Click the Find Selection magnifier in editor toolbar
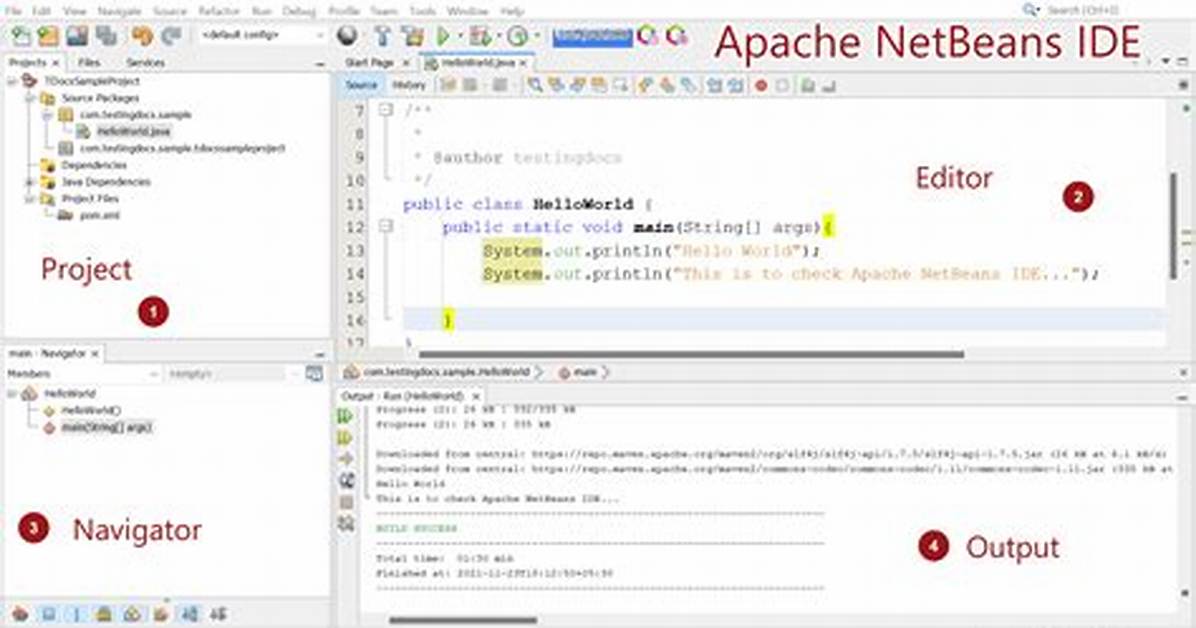 (x=535, y=85)
